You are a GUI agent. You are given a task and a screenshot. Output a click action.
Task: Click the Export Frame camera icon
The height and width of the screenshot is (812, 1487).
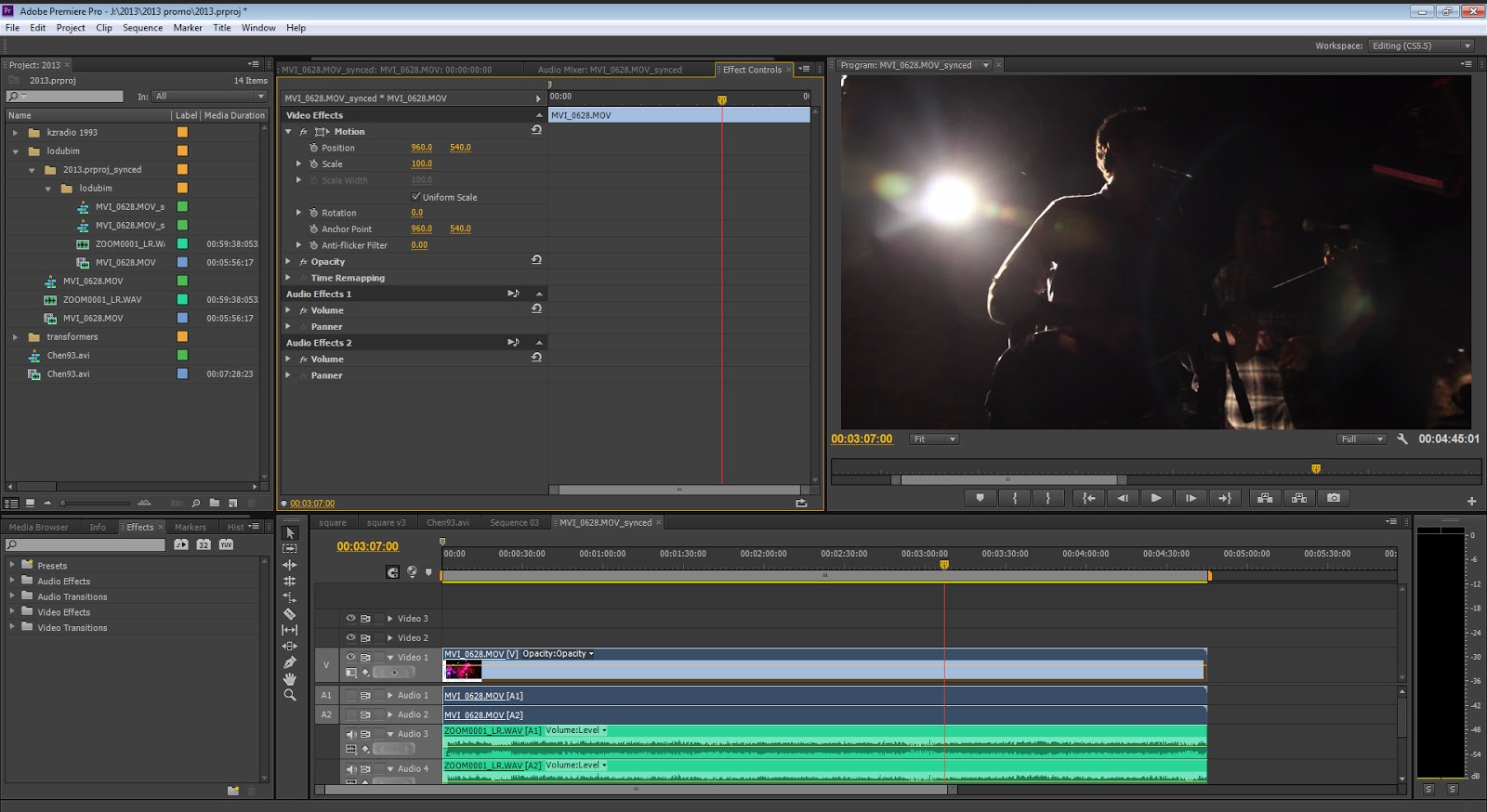(x=1334, y=498)
